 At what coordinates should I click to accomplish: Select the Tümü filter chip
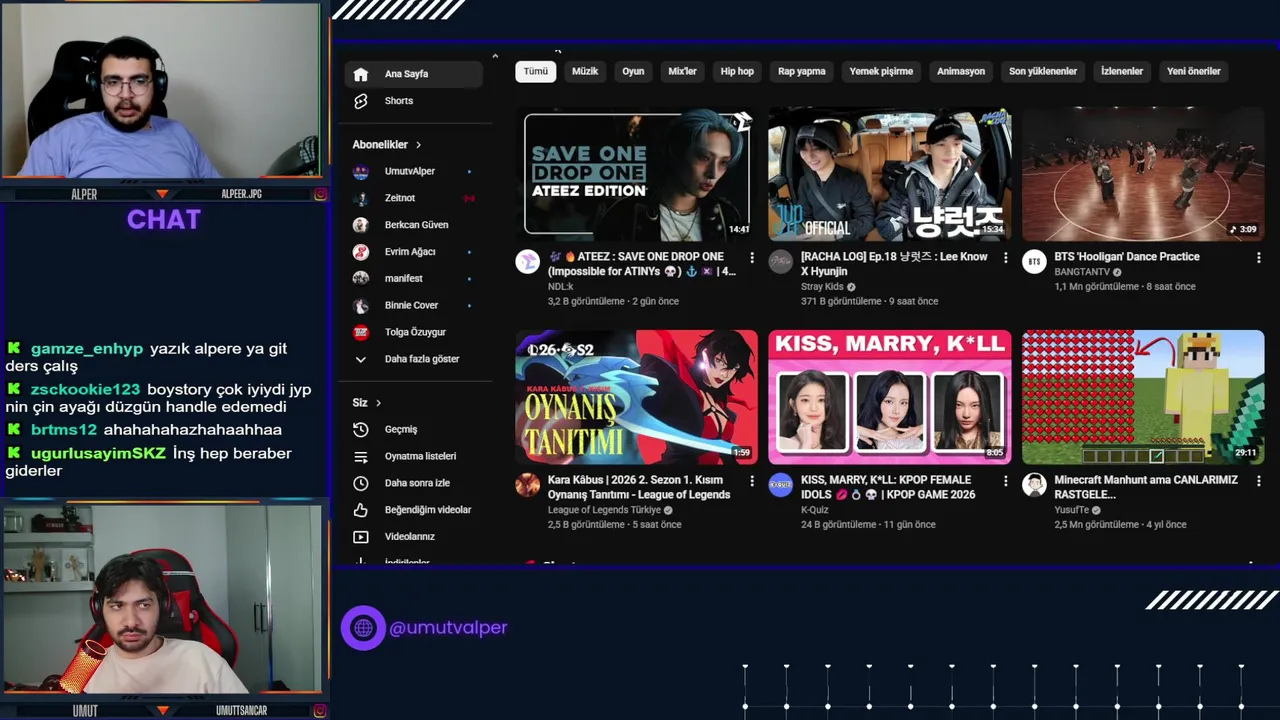pos(536,71)
